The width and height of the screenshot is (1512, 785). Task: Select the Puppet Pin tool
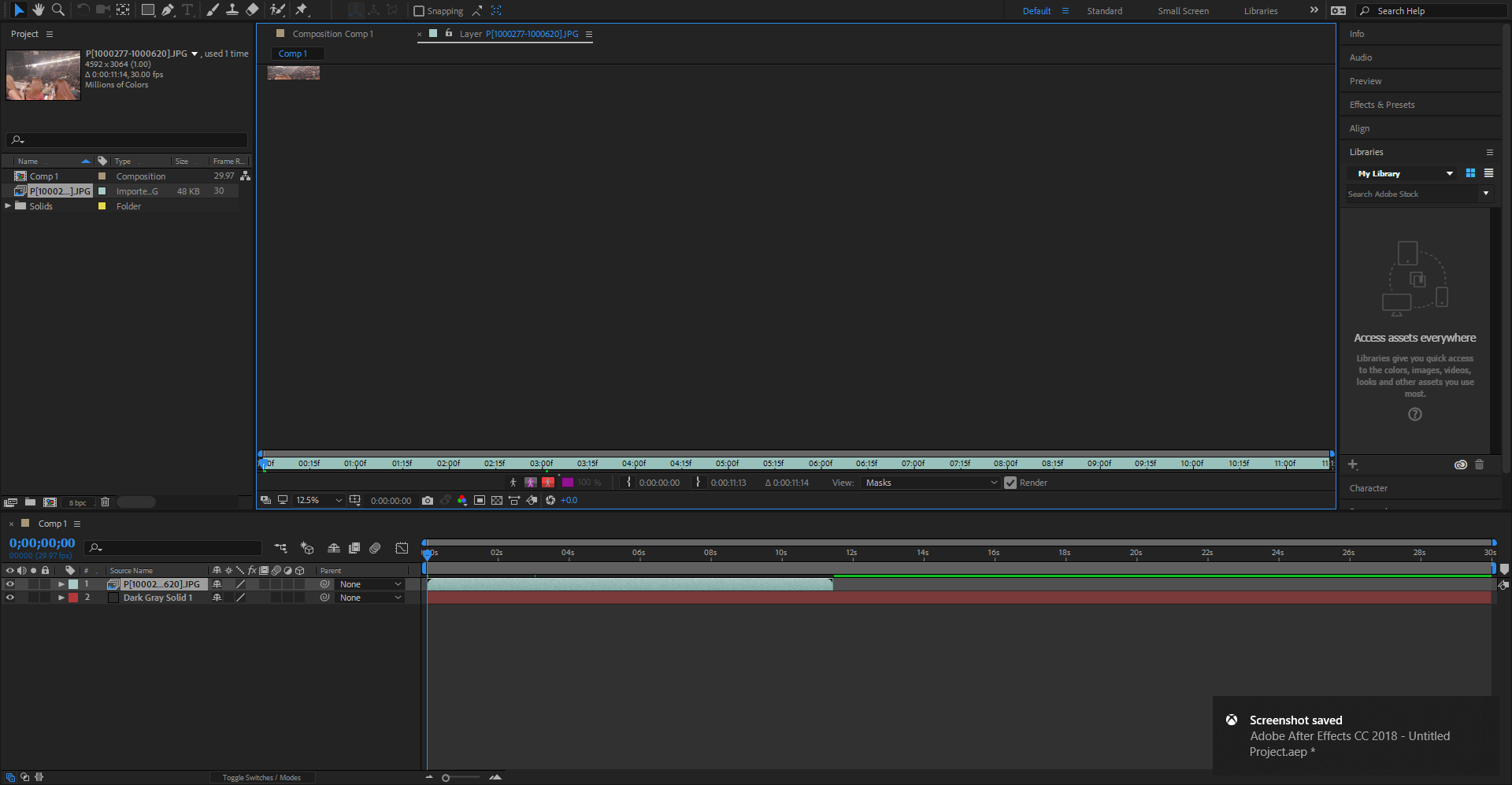[302, 10]
